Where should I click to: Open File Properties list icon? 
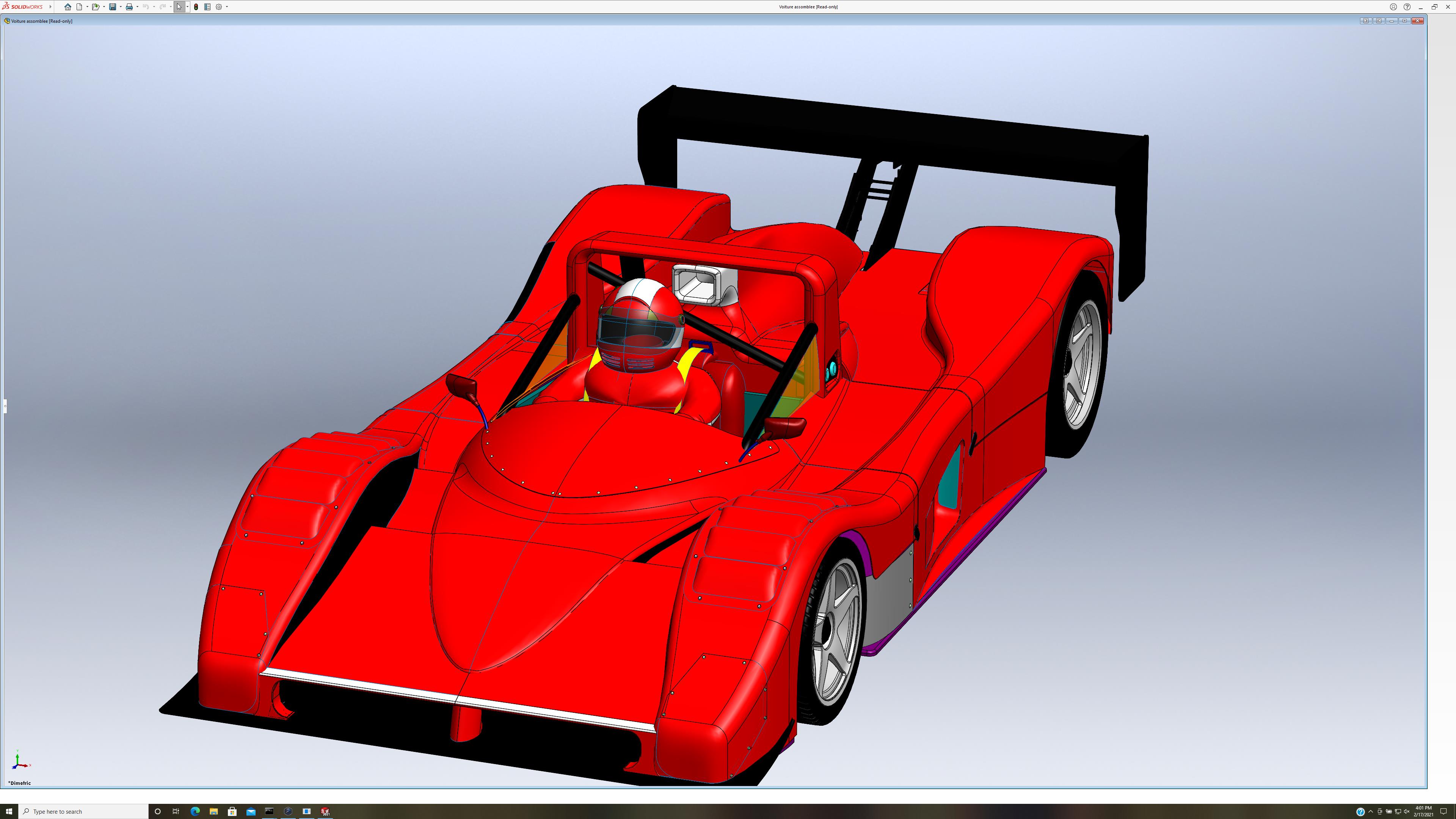[x=207, y=7]
